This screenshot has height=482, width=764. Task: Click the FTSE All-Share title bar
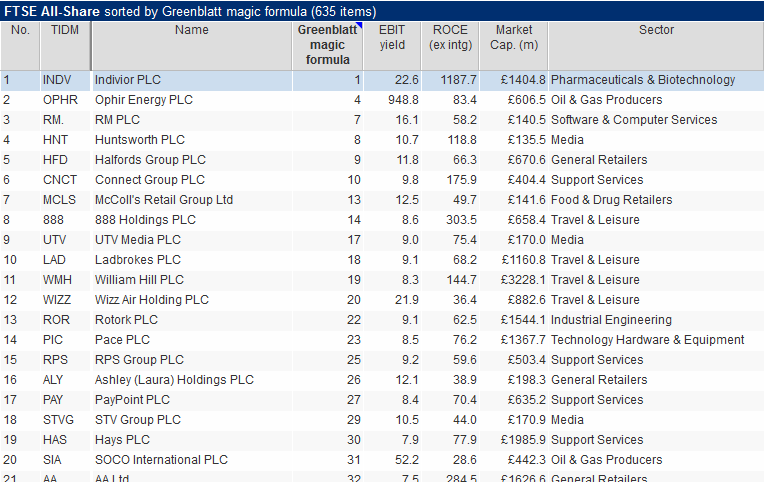tap(382, 11)
